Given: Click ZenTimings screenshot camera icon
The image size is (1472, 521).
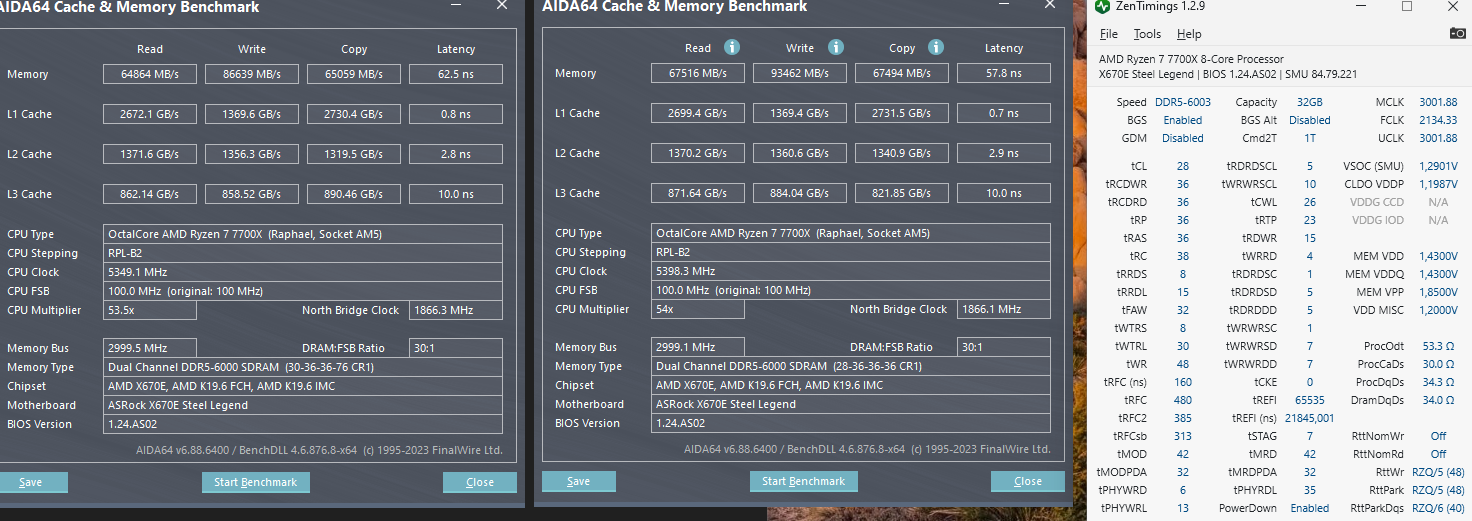Looking at the screenshot, I should tap(1457, 34).
